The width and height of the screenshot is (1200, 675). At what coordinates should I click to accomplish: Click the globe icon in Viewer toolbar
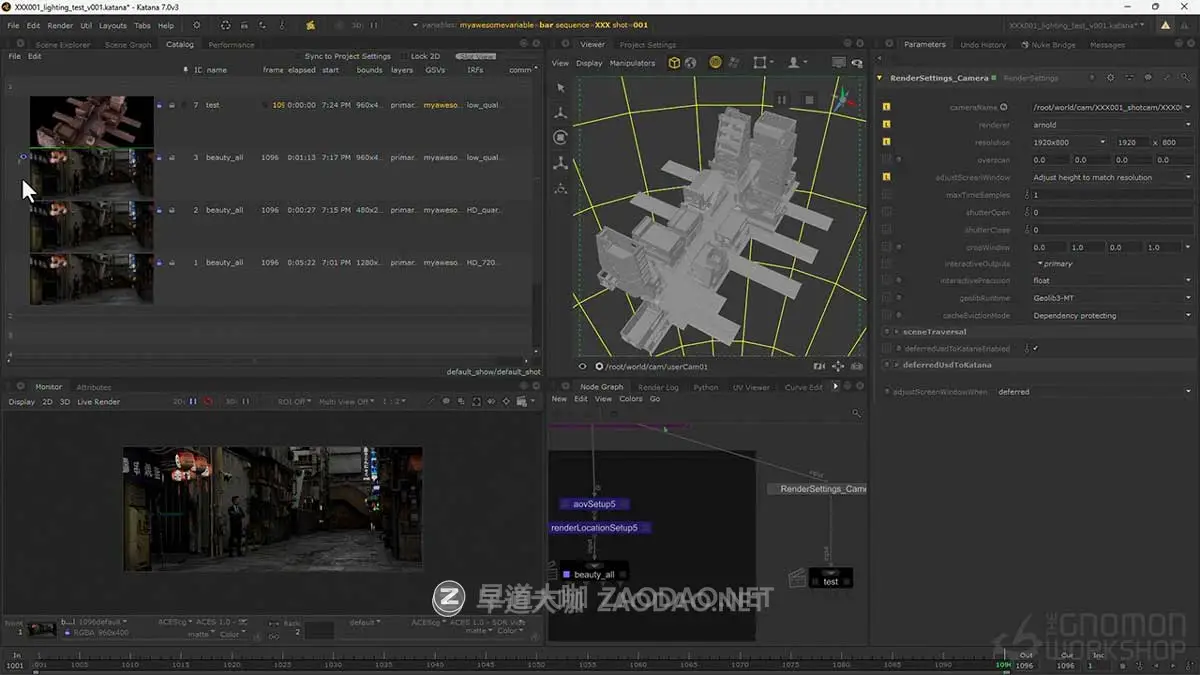pos(689,63)
